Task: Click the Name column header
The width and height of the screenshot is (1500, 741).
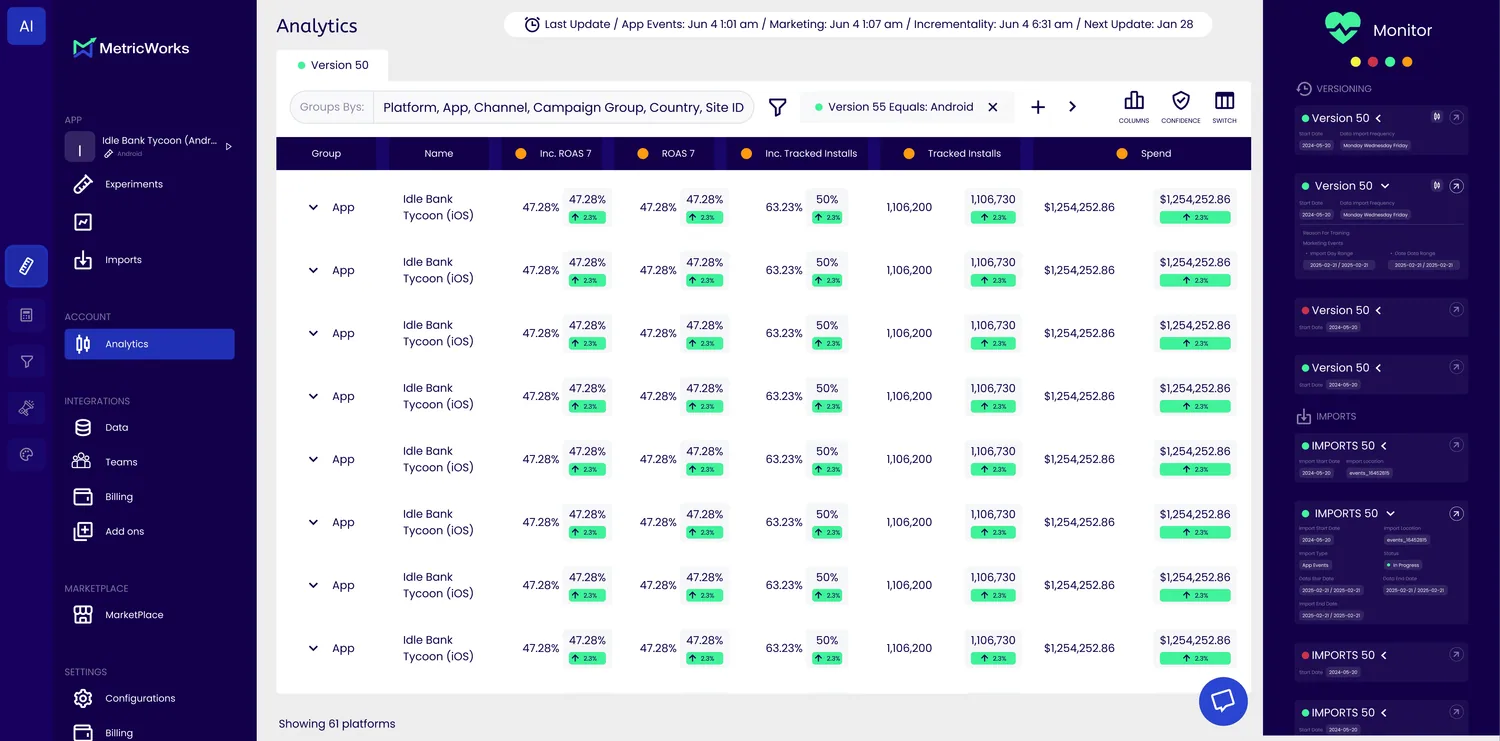Action: pos(439,154)
